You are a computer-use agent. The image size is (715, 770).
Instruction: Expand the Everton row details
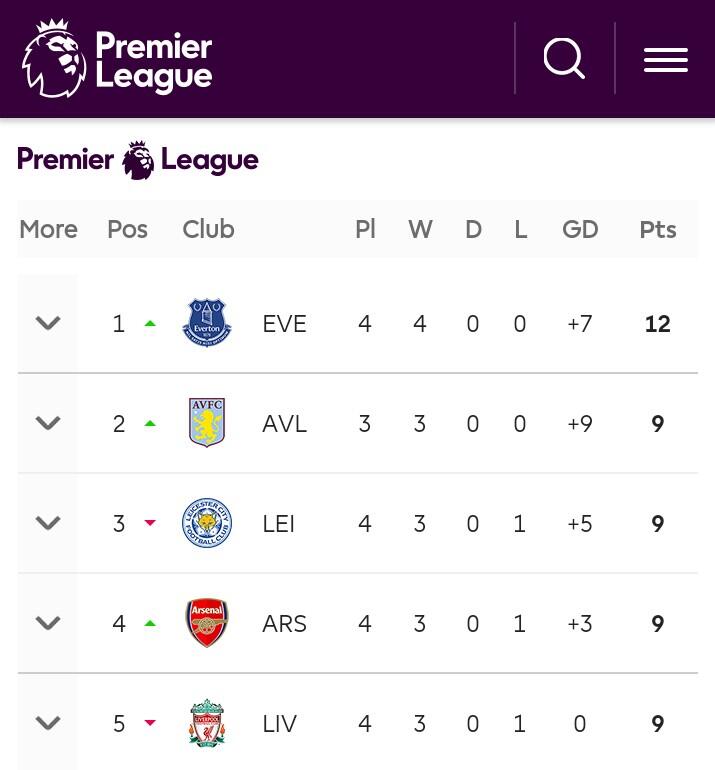pos(48,323)
